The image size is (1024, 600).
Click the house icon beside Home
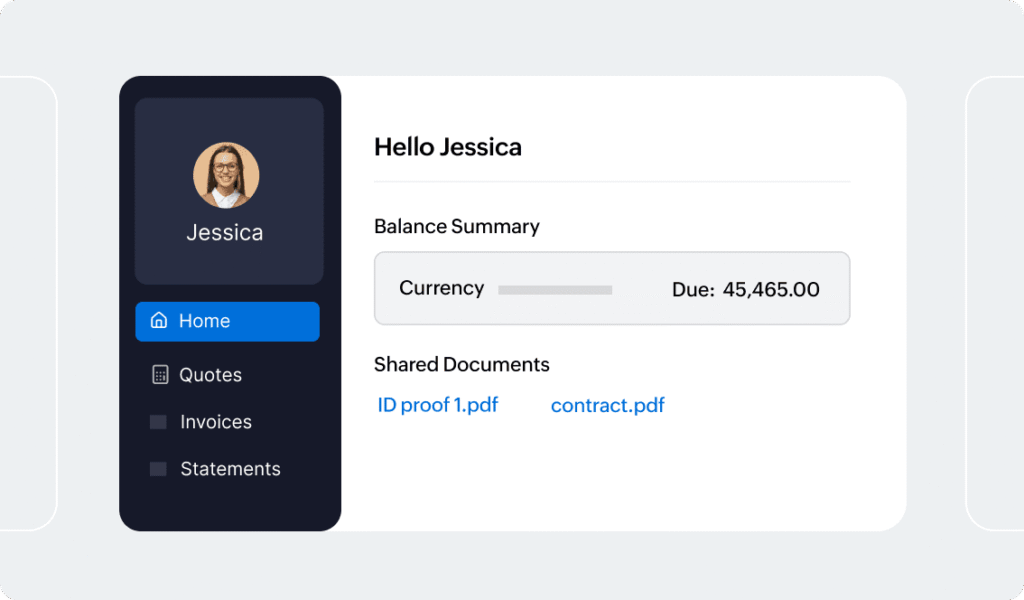tap(158, 321)
